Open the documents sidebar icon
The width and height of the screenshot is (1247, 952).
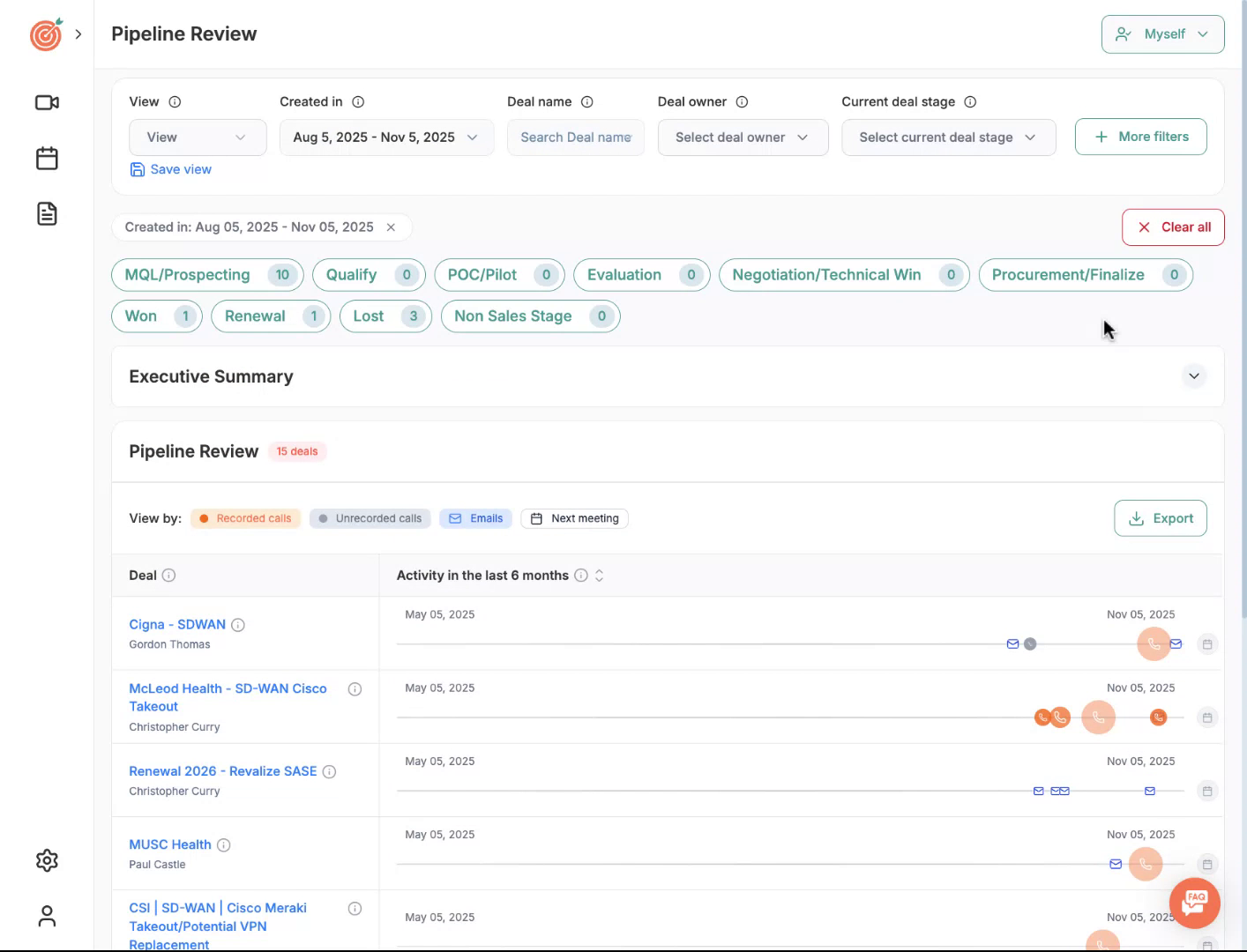click(47, 213)
